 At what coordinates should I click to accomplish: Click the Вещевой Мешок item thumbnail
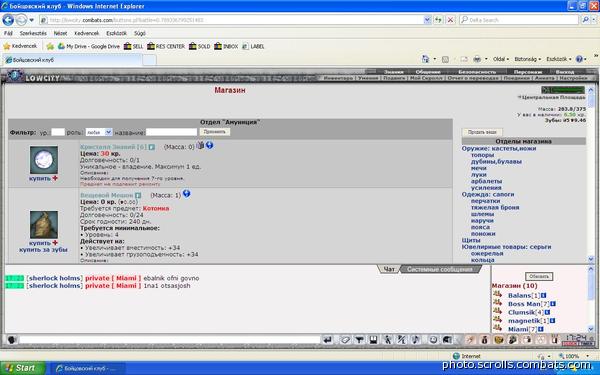click(x=44, y=225)
